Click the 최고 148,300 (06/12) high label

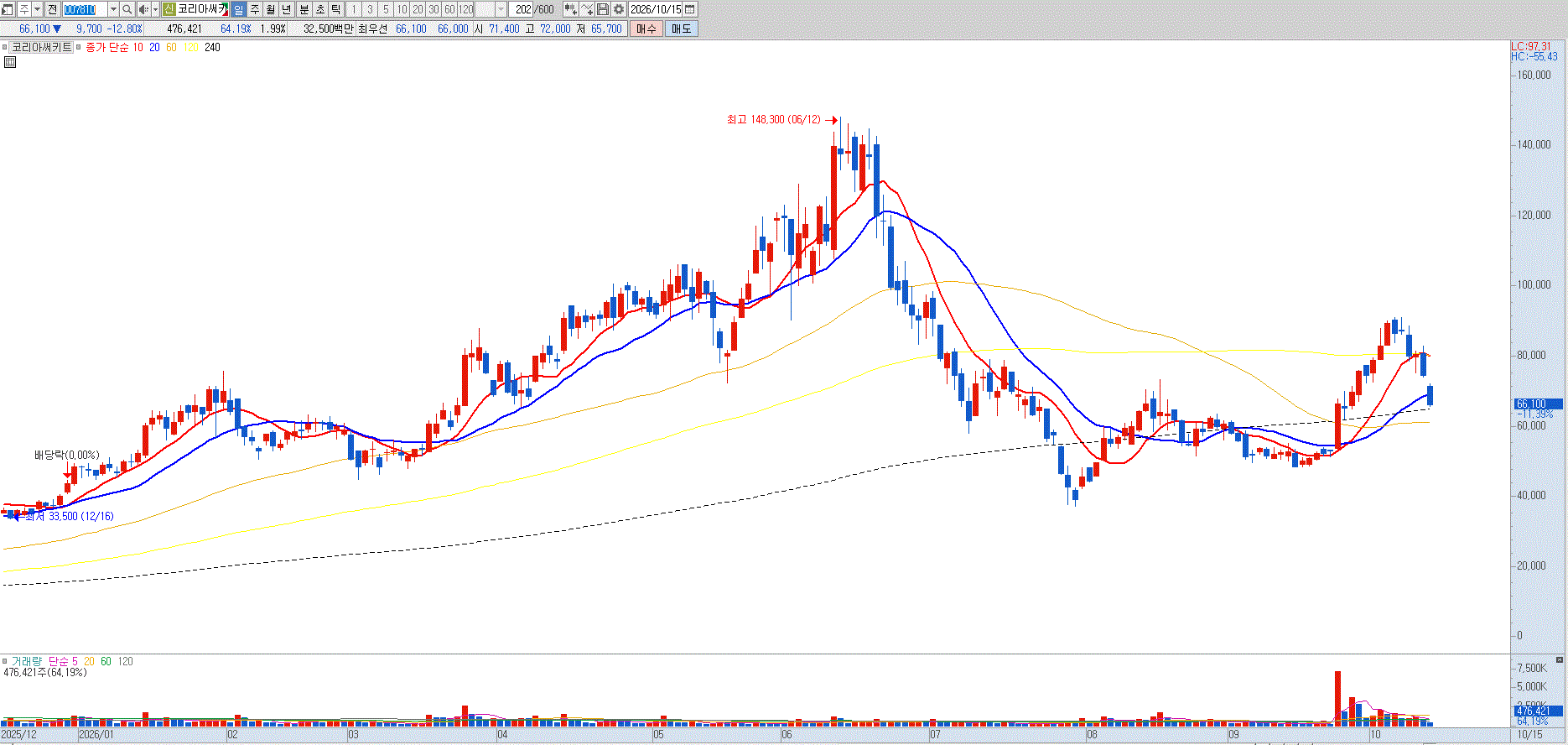point(774,120)
